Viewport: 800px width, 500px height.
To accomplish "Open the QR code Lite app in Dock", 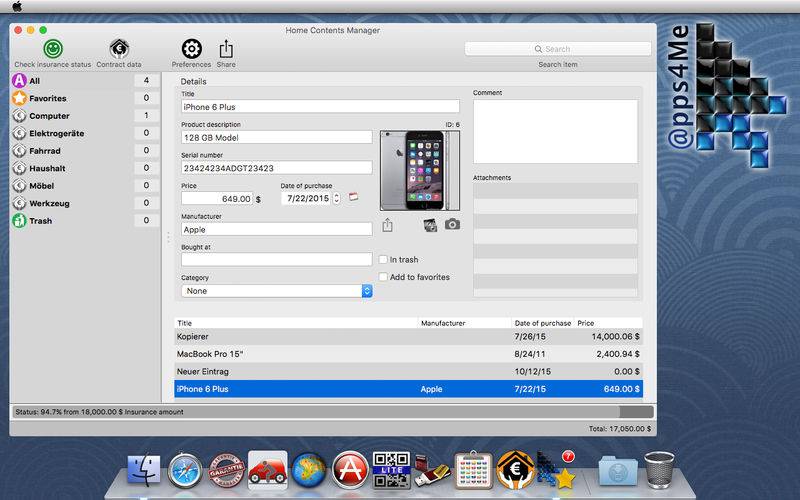I will pos(391,470).
